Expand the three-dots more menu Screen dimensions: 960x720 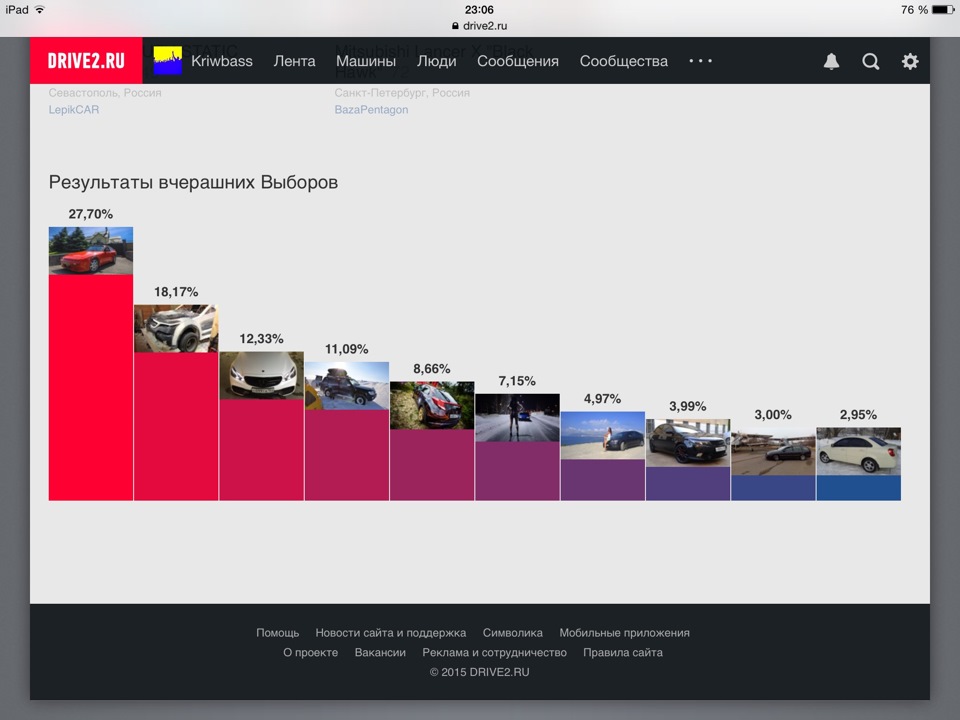700,61
